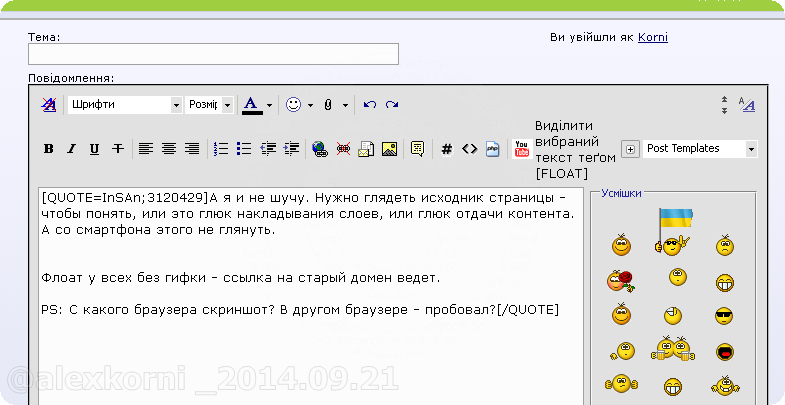The width and height of the screenshot is (785, 405).
Task: Click the insert image icon
Action: coord(390,149)
